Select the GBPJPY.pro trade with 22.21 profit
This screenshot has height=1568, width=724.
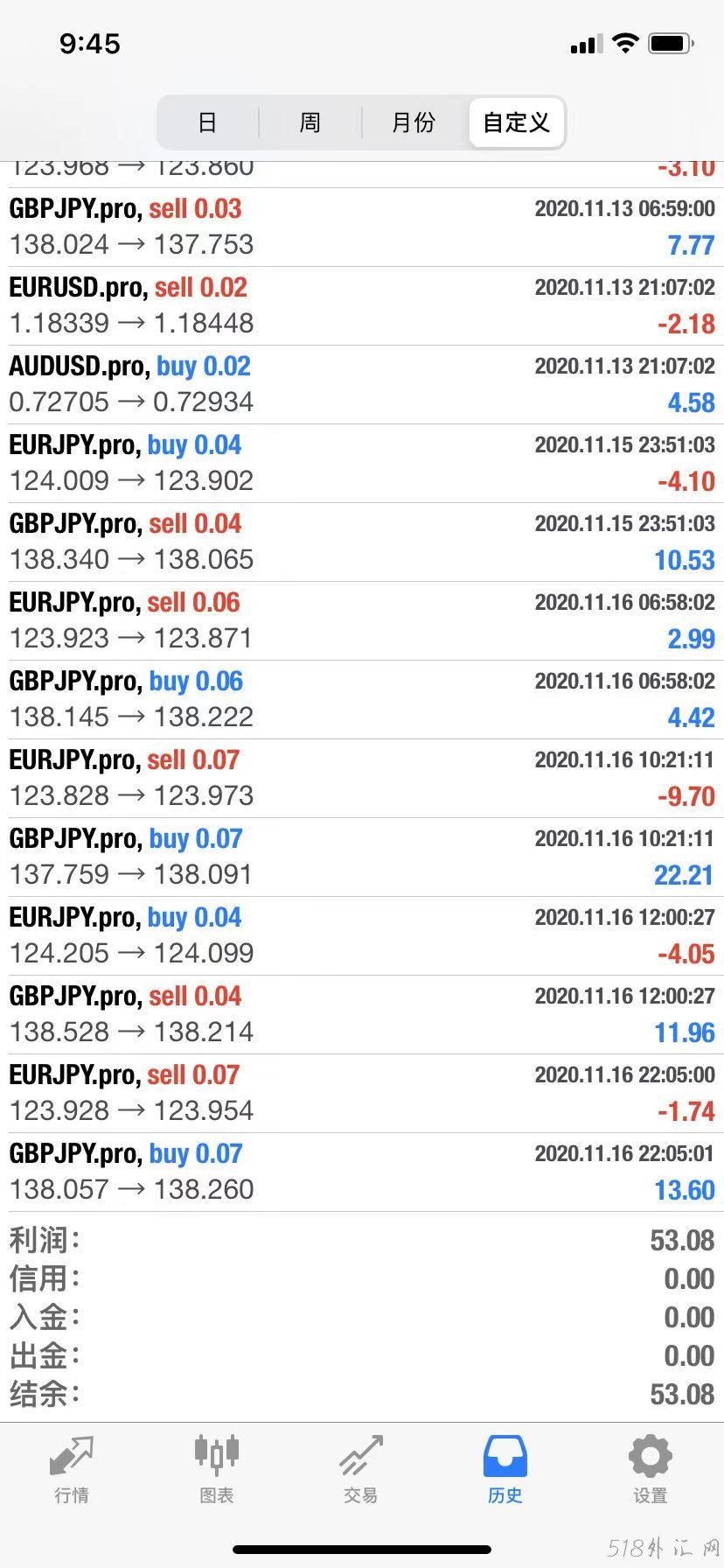pos(362,857)
